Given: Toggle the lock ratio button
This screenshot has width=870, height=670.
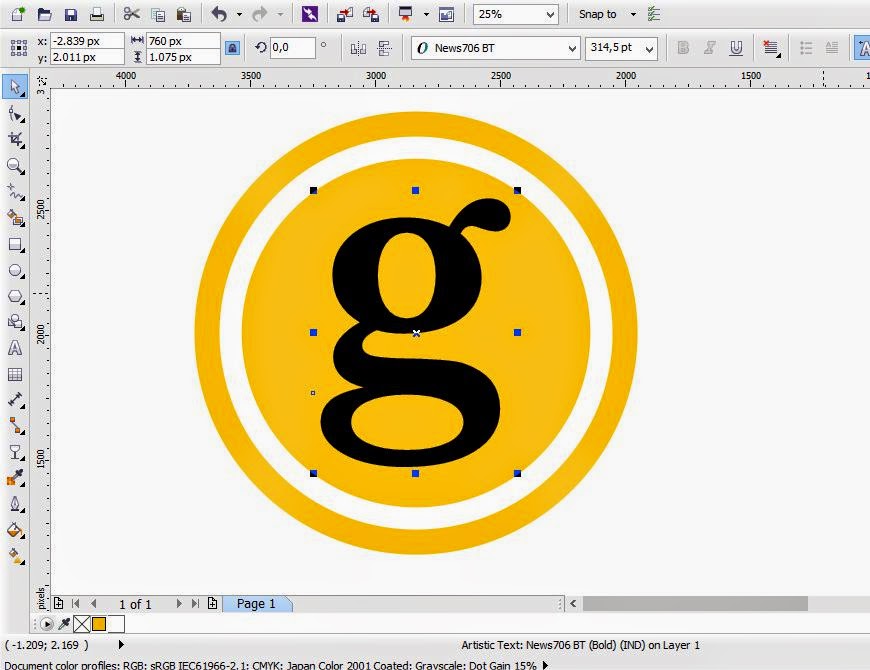Looking at the screenshot, I should click(x=232, y=48).
